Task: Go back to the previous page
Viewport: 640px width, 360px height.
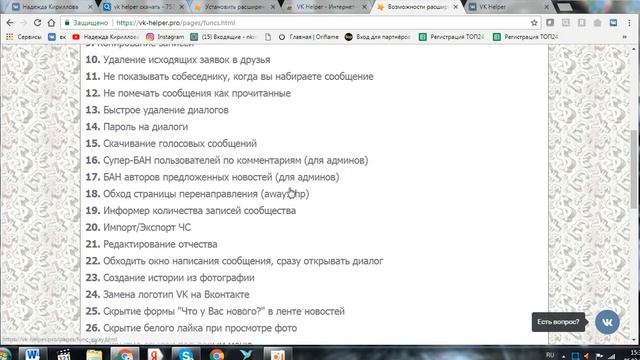Action: 10,23
